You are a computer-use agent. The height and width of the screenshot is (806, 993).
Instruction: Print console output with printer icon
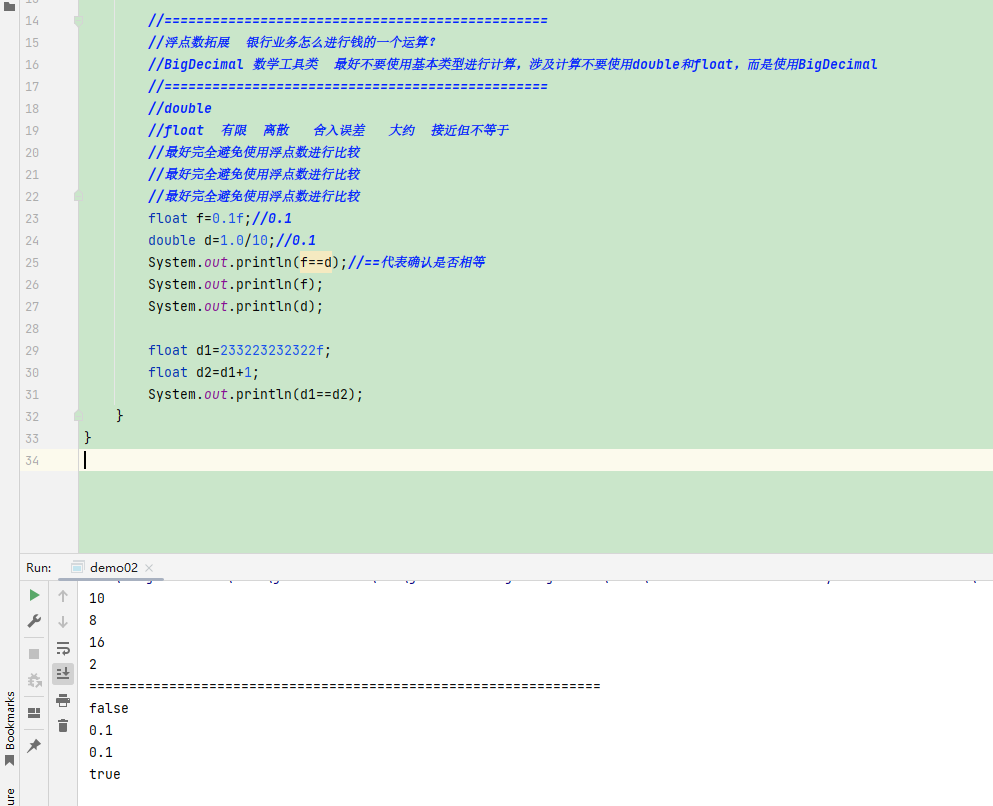coord(63,700)
